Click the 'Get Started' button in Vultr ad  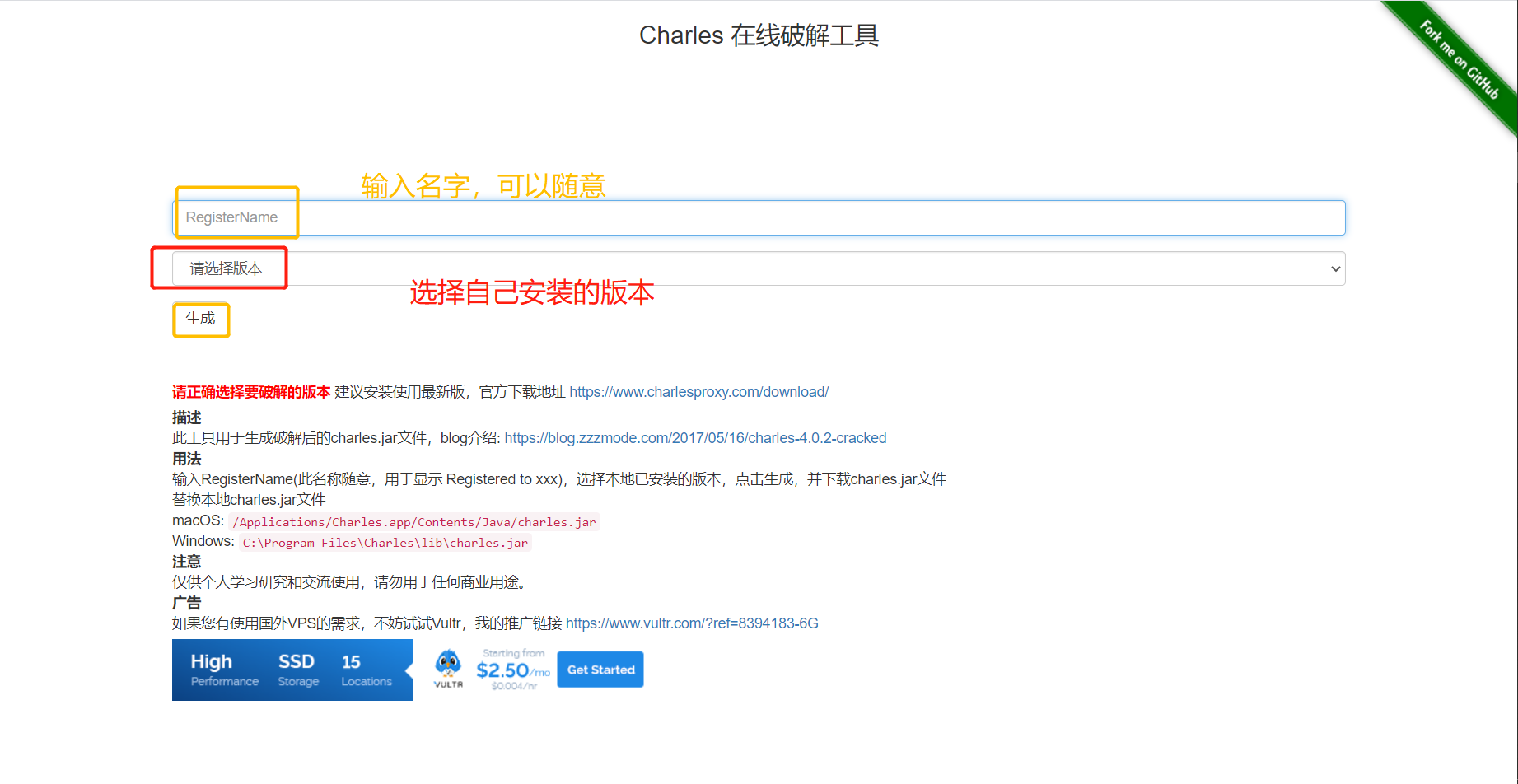click(600, 669)
